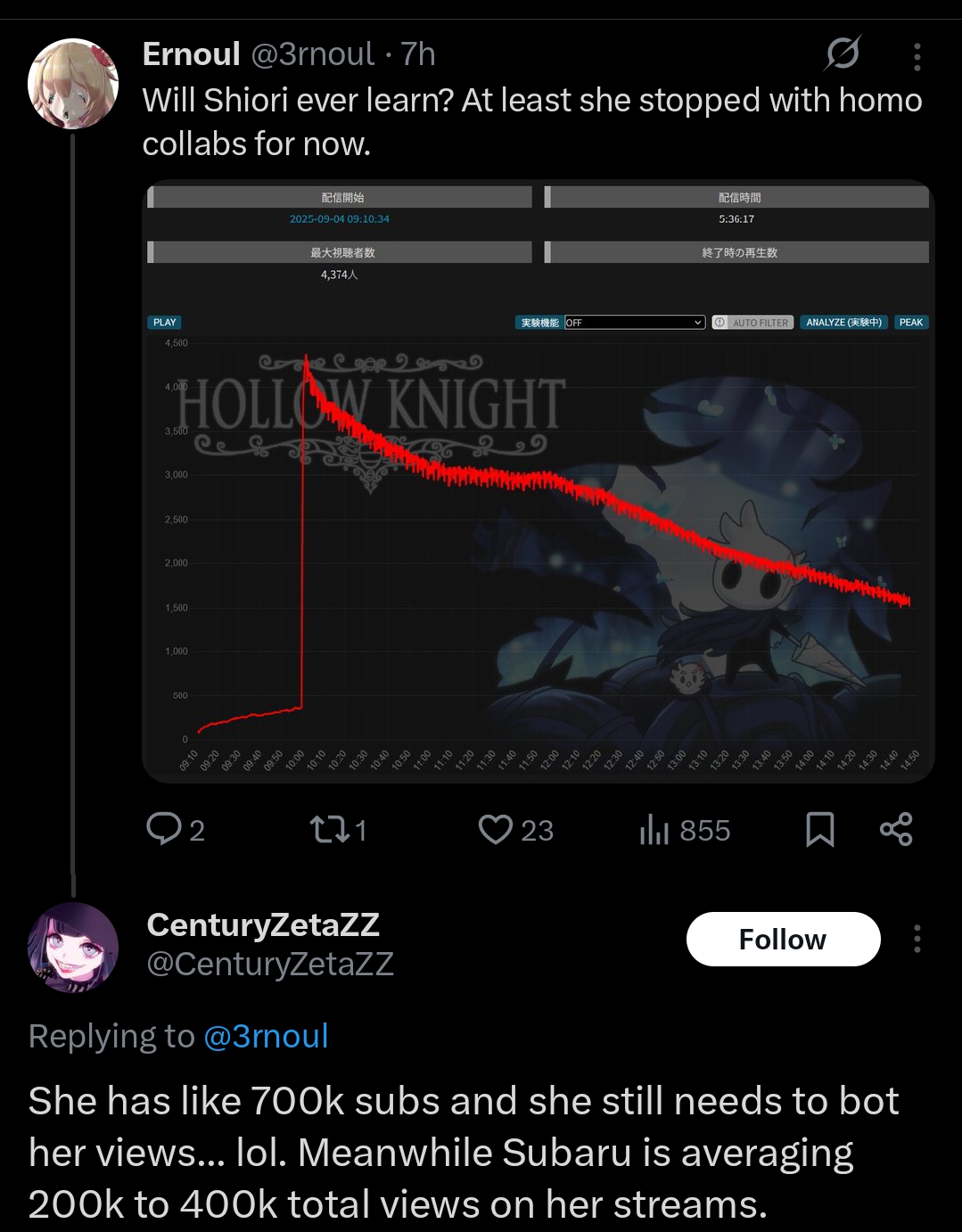The height and width of the screenshot is (1232, 962).
Task: Expand the Hollow Knight viewer chart image
Action: point(538,481)
